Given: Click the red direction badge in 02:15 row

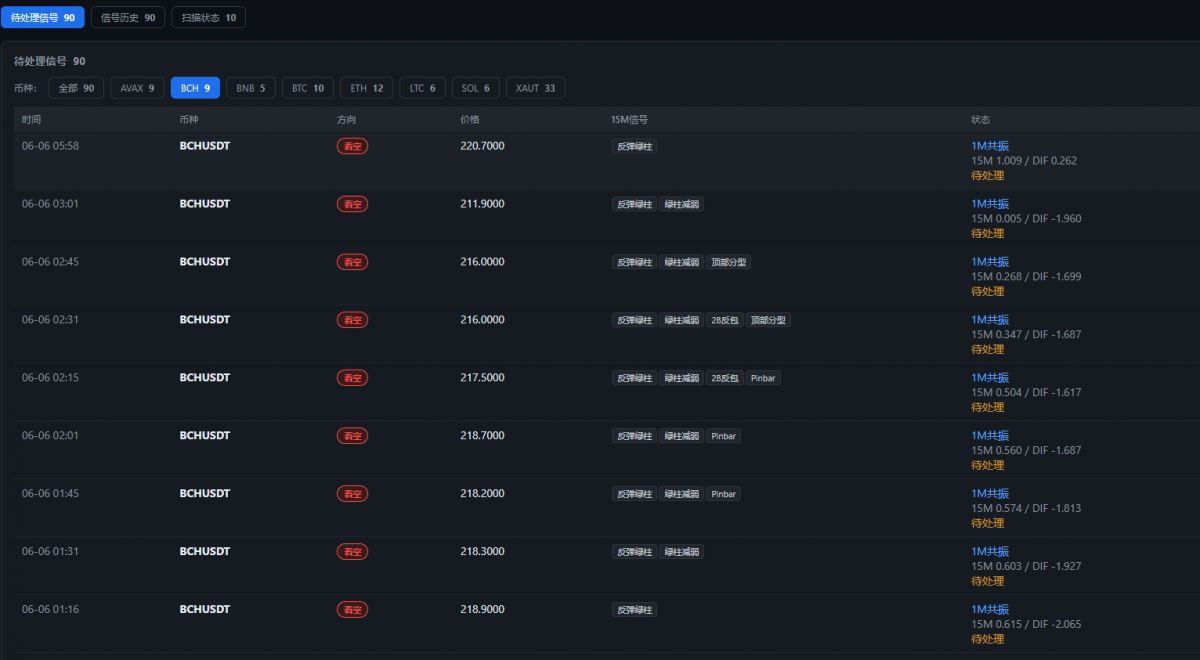Looking at the screenshot, I should [x=353, y=378].
